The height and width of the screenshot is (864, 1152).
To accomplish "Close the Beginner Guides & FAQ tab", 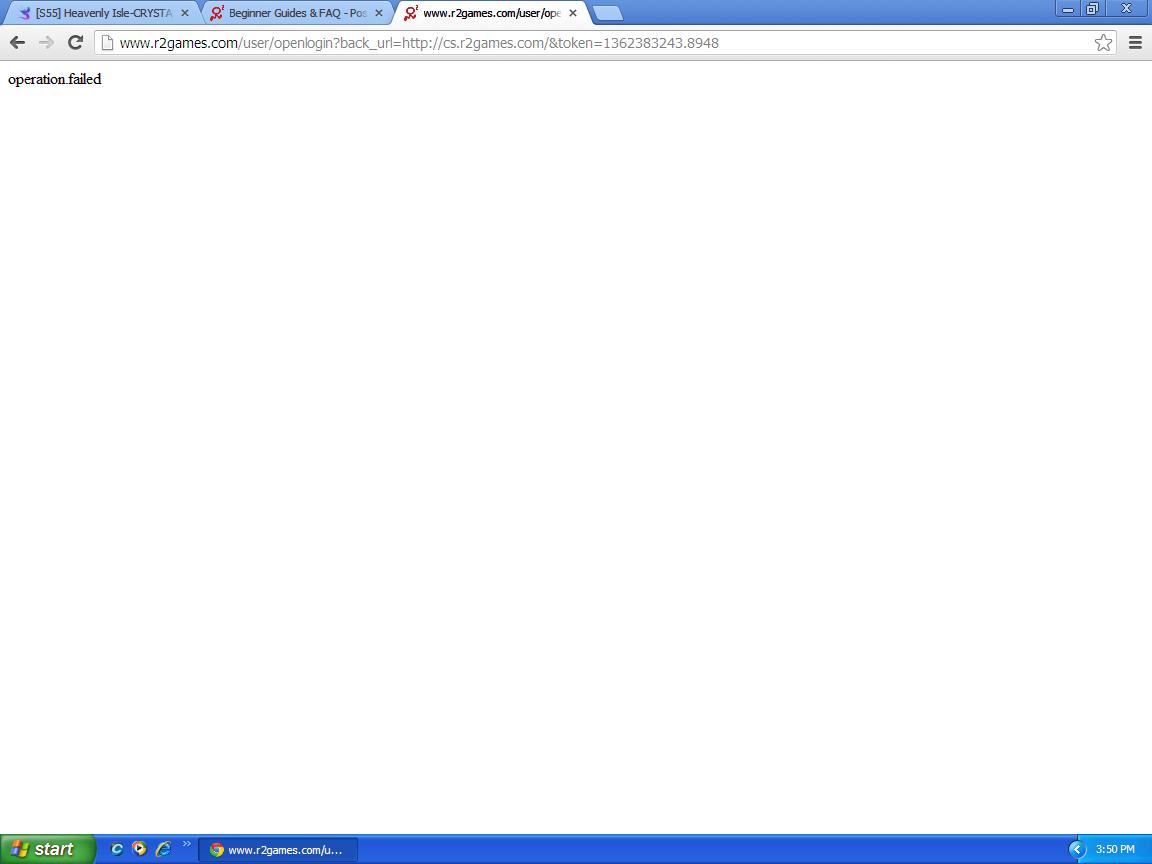I will [379, 13].
